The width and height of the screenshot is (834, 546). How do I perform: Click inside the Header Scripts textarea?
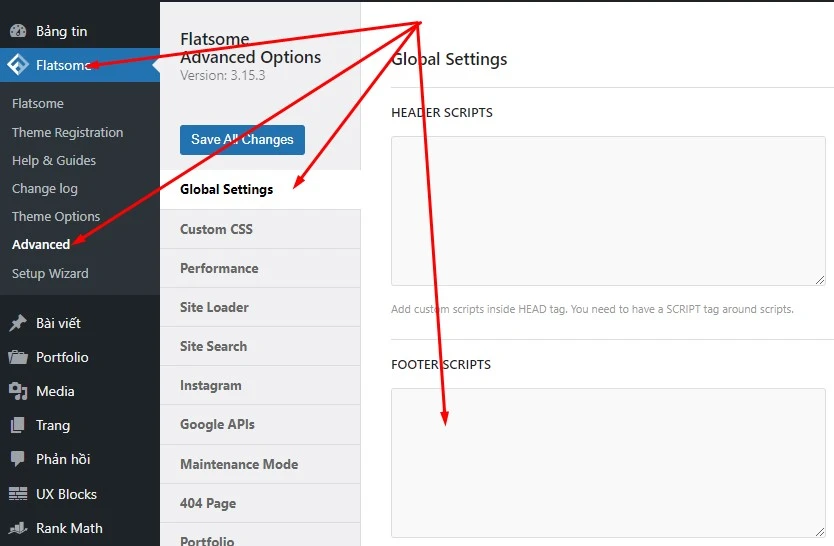608,210
